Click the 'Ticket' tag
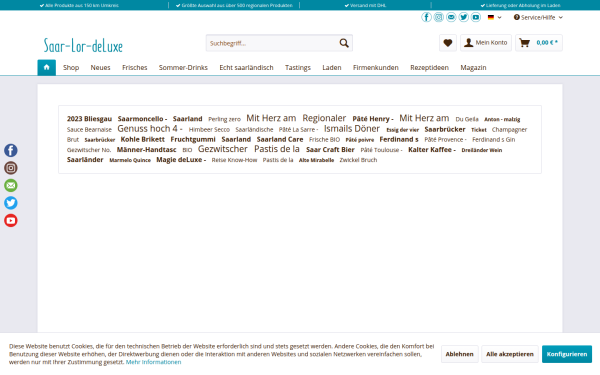Screen dimensions: 600x375 pyautogui.click(x=479, y=130)
